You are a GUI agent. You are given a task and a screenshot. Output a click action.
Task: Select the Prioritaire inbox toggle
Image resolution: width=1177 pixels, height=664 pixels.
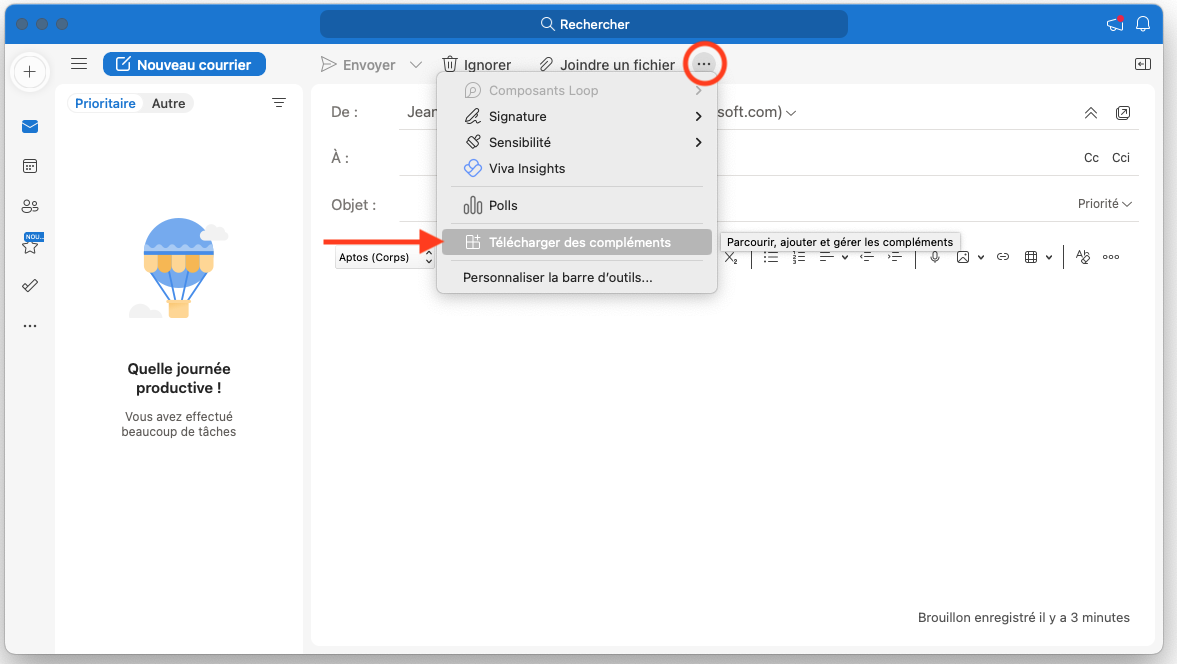105,103
